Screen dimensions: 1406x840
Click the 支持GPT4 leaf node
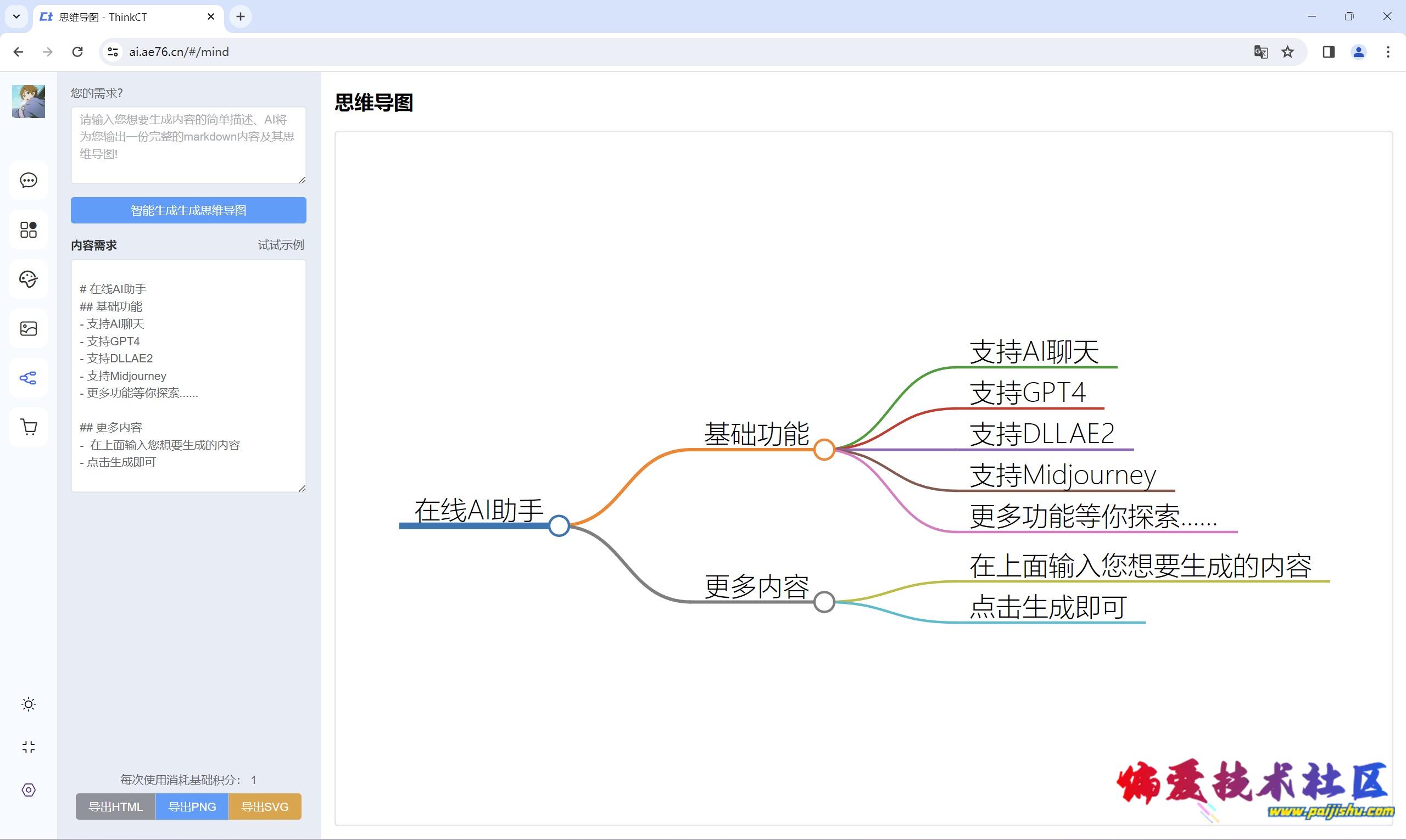click(x=1028, y=393)
